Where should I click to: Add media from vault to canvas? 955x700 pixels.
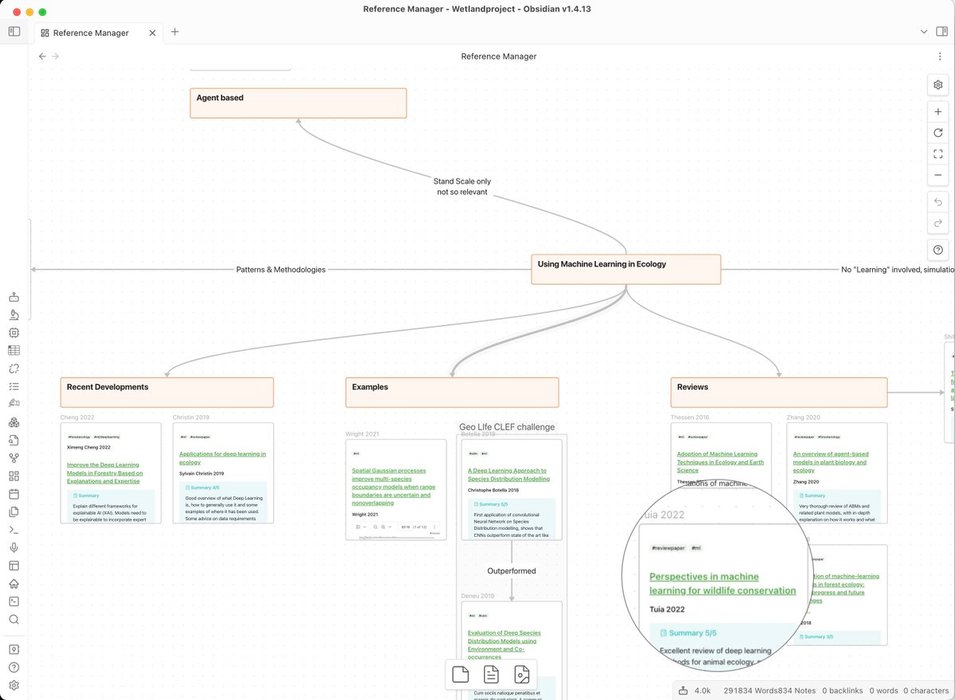[521, 675]
